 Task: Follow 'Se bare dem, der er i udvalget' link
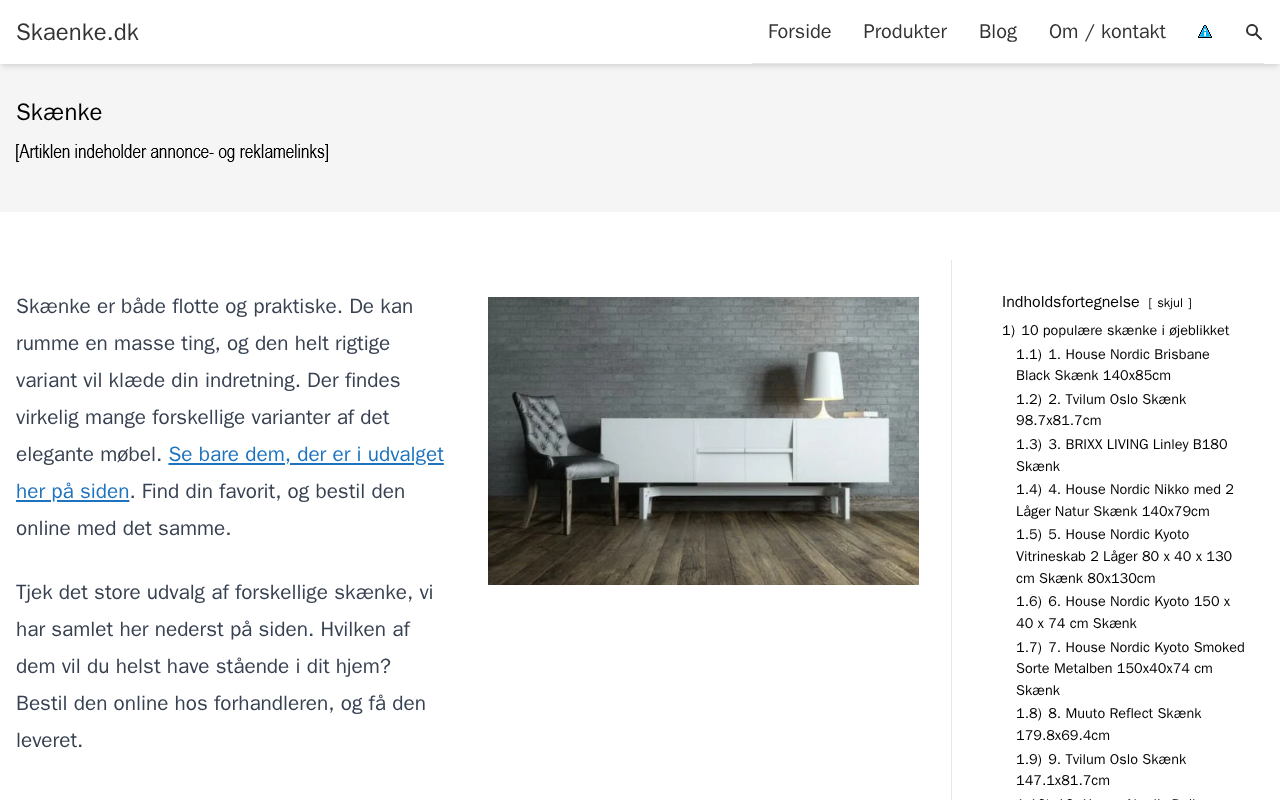coord(230,473)
